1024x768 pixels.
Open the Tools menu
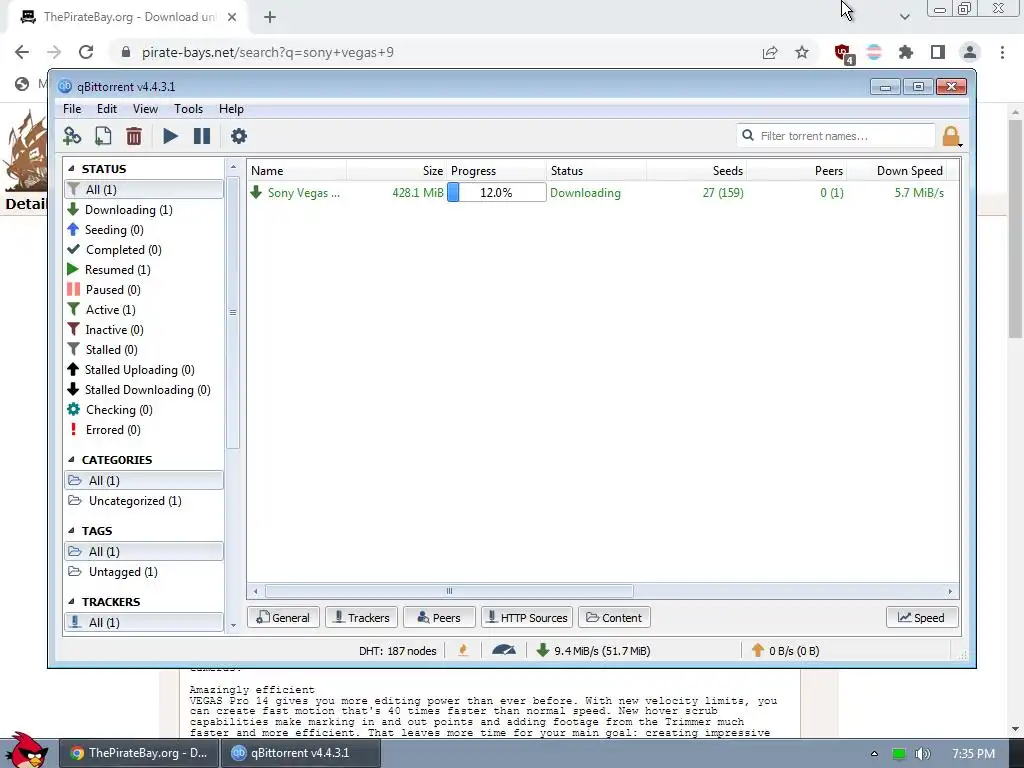click(x=188, y=109)
